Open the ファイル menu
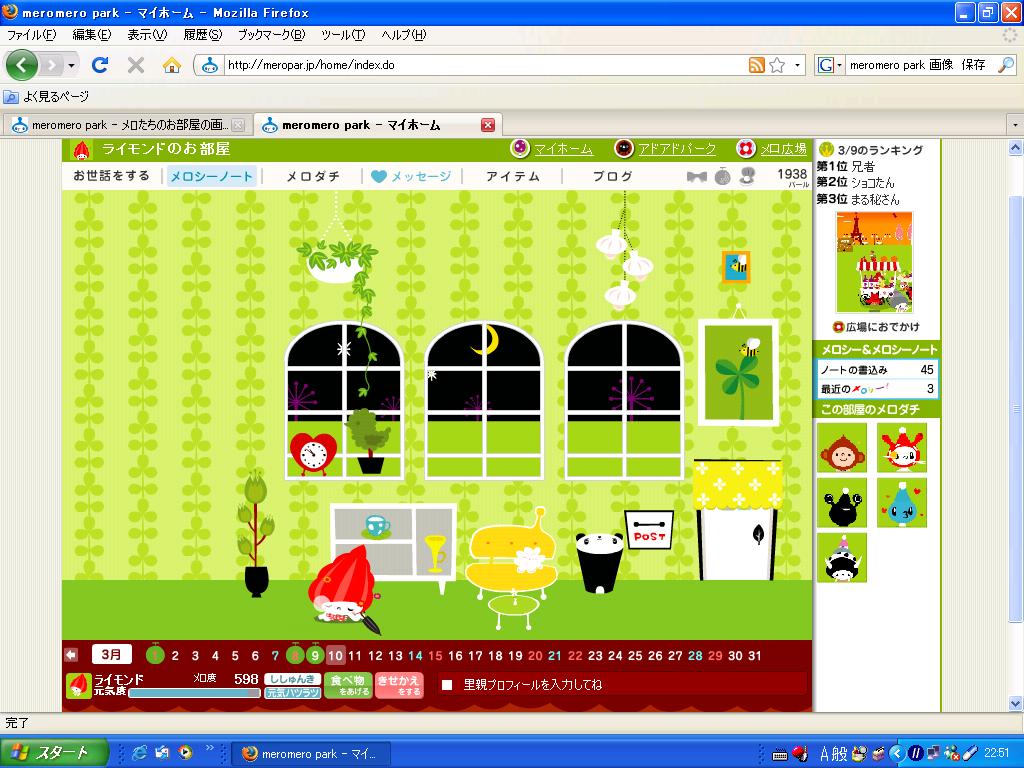 coord(31,35)
